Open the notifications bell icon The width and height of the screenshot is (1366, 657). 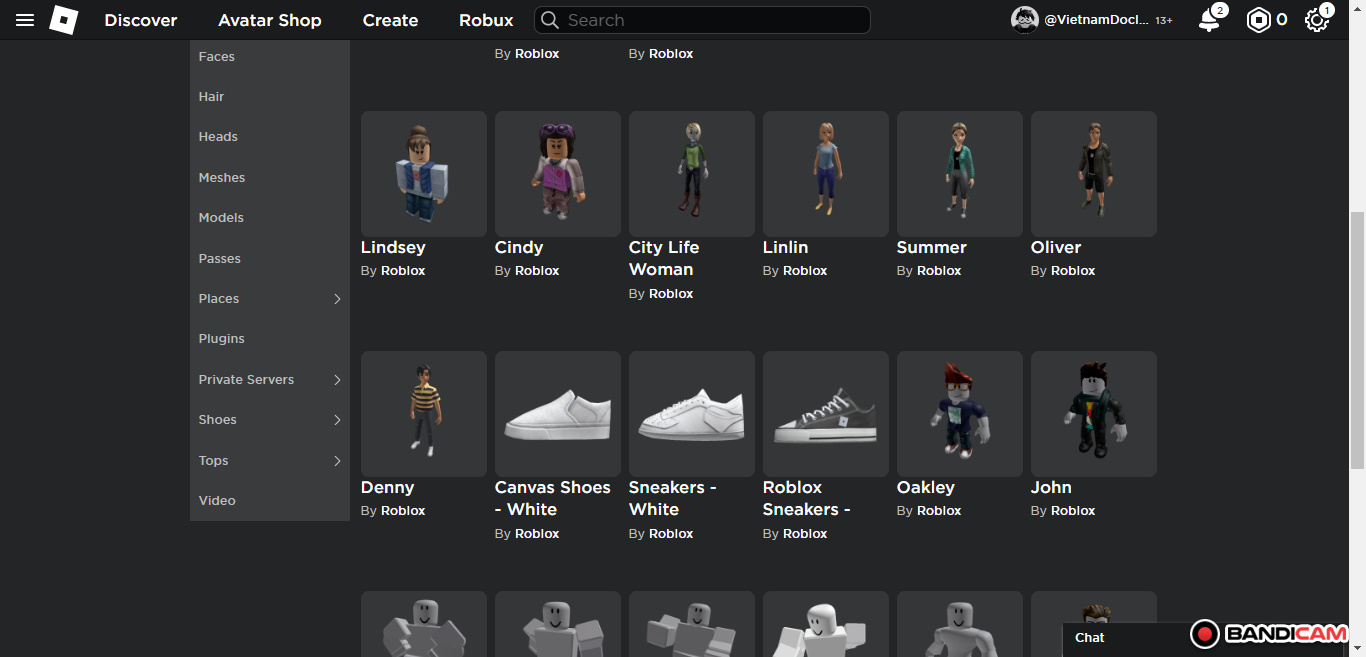(1209, 20)
